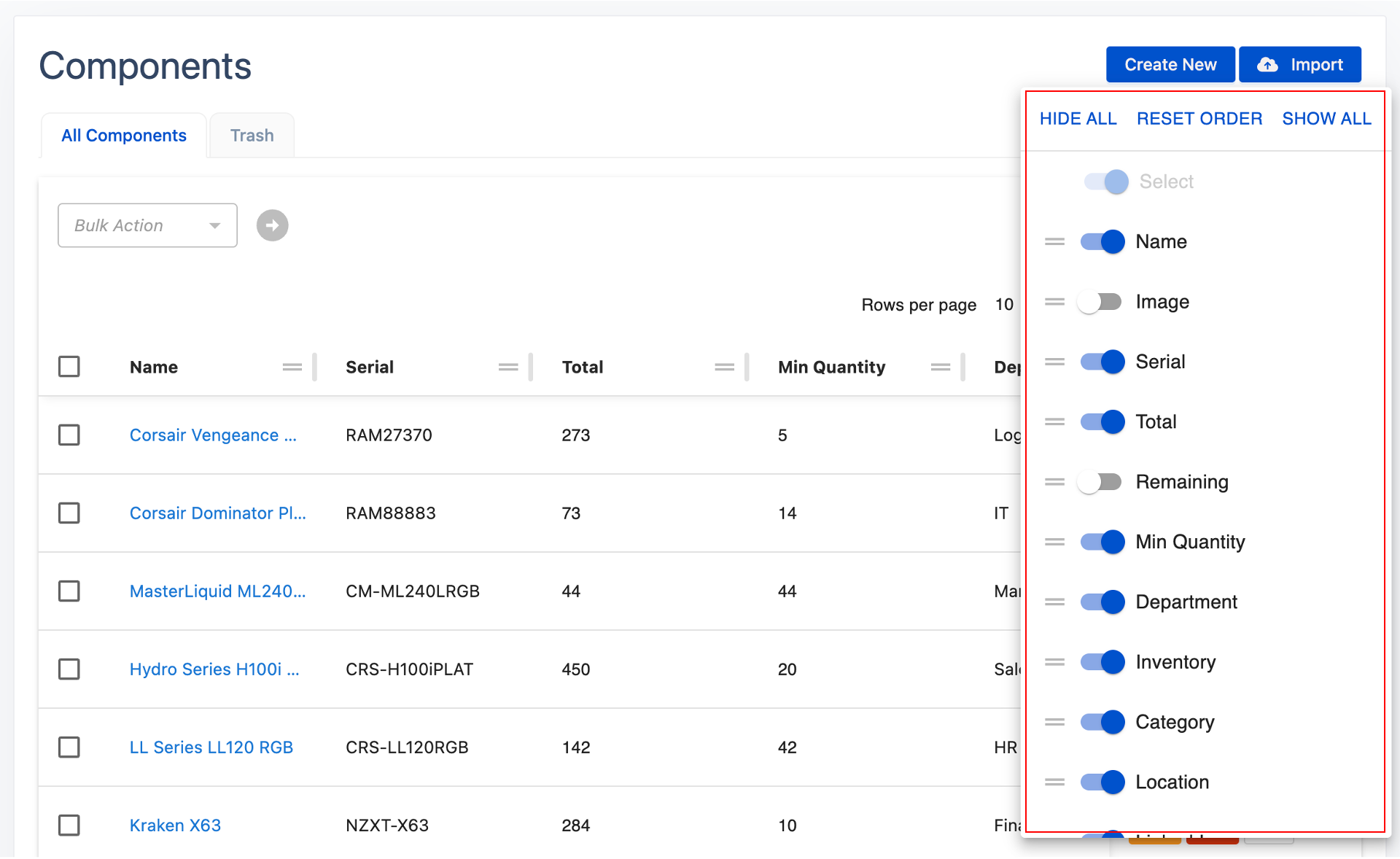This screenshot has width=1400, height=859.
Task: Hide the Inventory column via toggle
Action: (x=1102, y=662)
